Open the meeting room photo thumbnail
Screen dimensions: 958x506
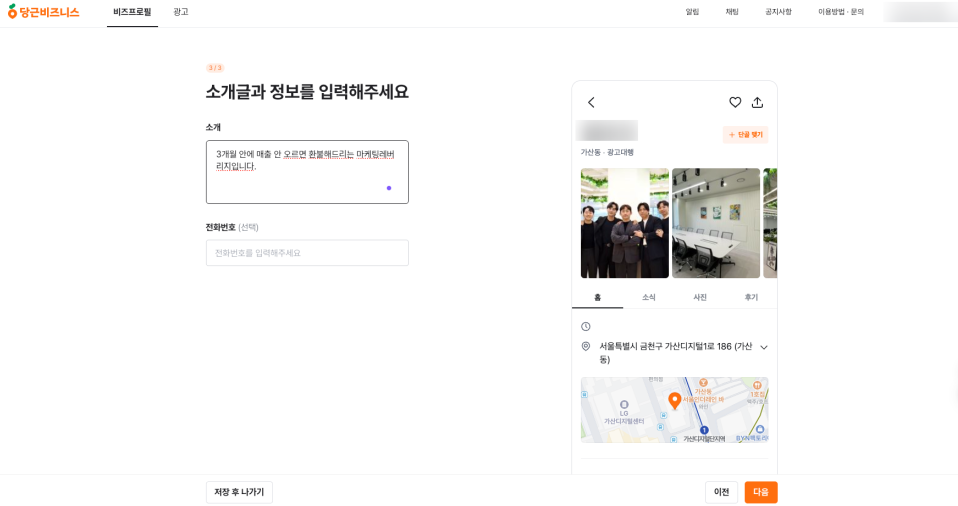(716, 223)
